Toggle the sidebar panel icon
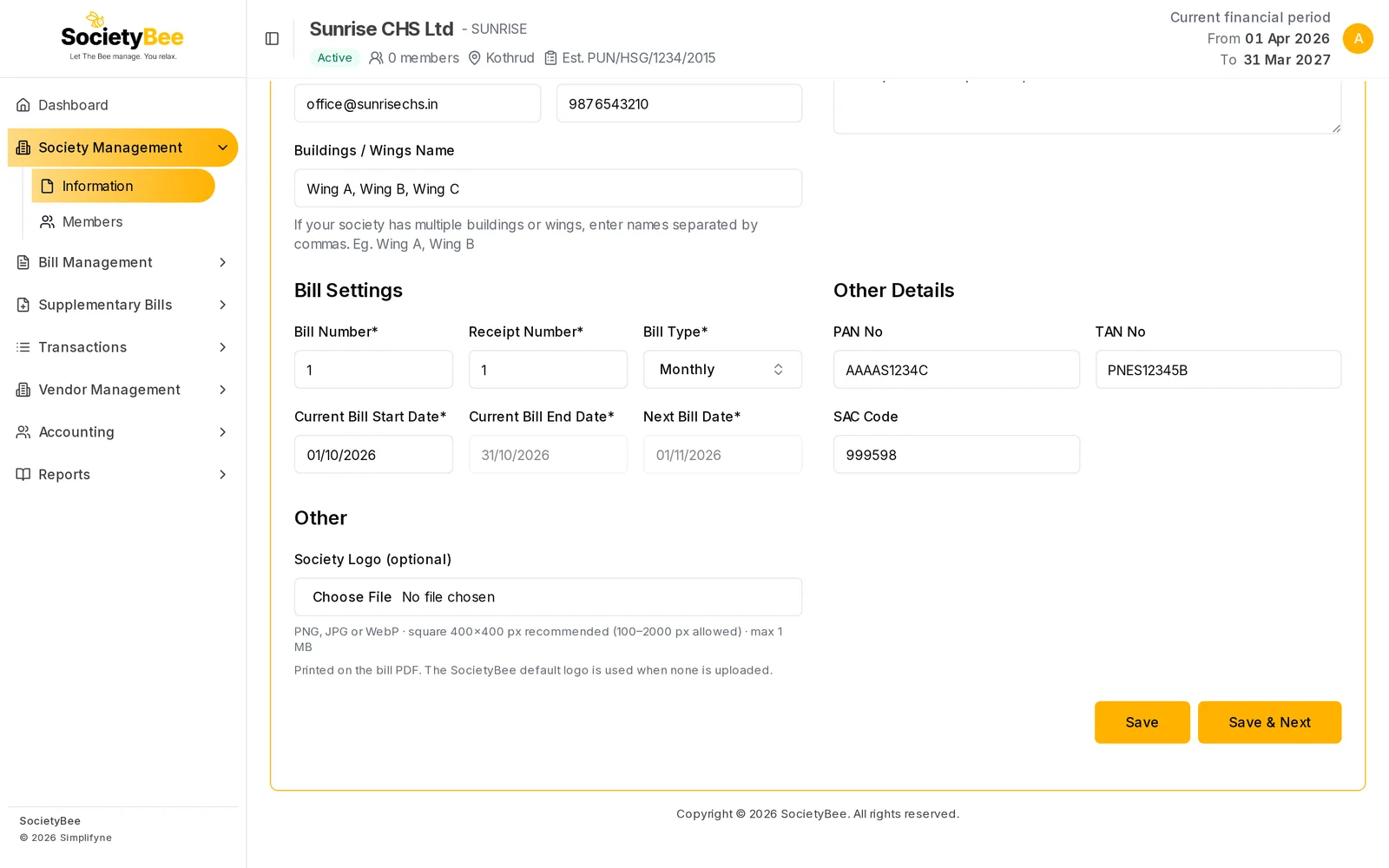1389x868 pixels. 272,38
